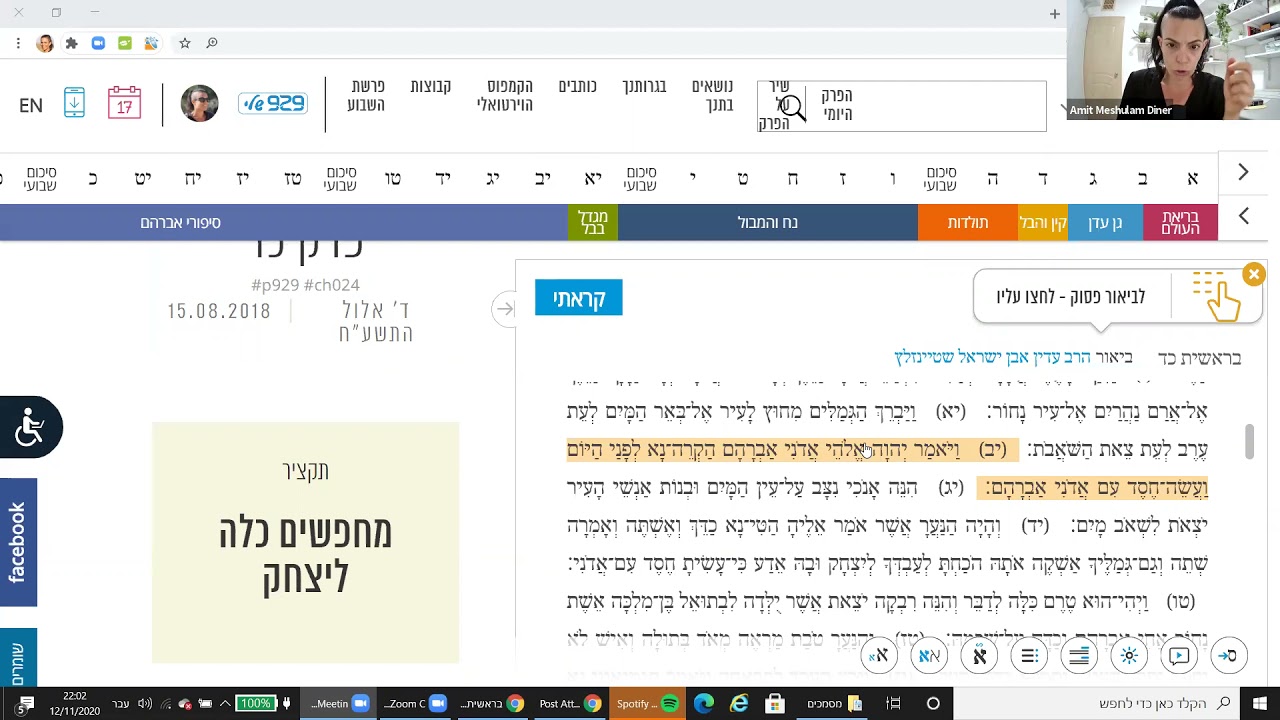Image resolution: width=1280 pixels, height=720 pixels.
Task: Click the תקציר summary card
Action: pyautogui.click(x=306, y=542)
